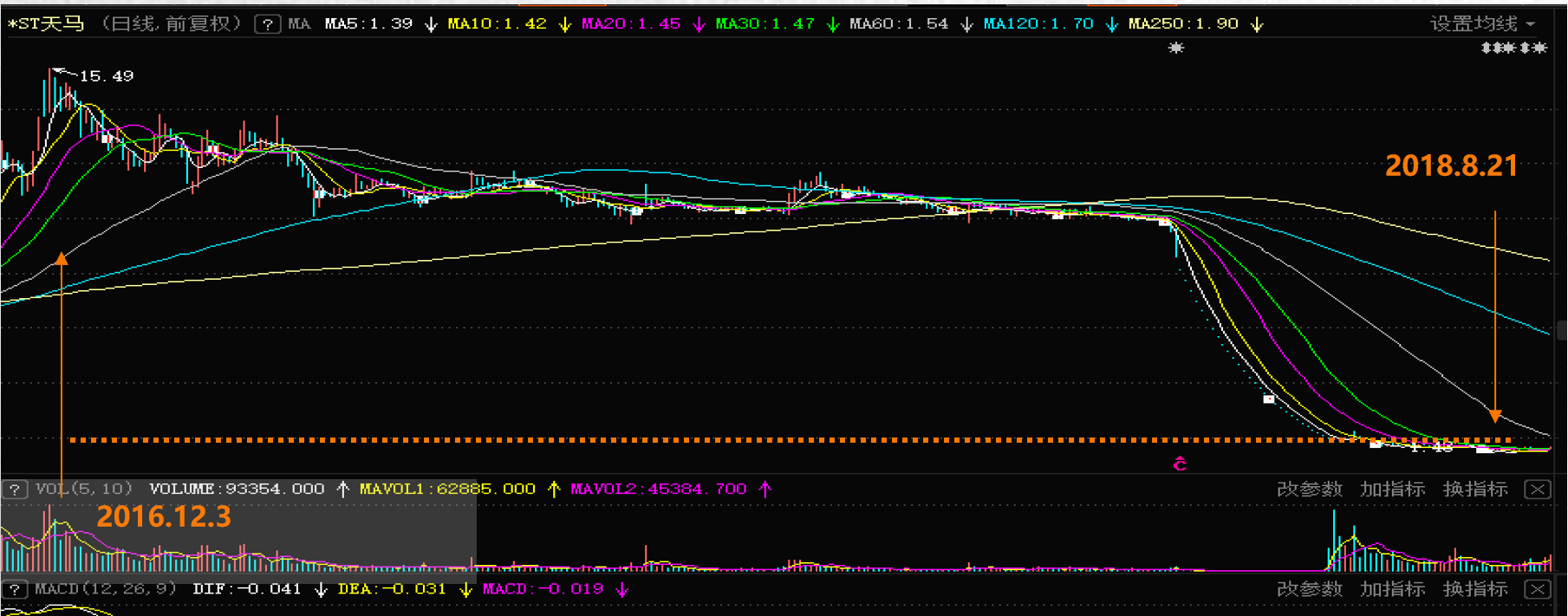Click the single star news marker above the chart
The width and height of the screenshot is (1568, 616).
click(x=1175, y=49)
